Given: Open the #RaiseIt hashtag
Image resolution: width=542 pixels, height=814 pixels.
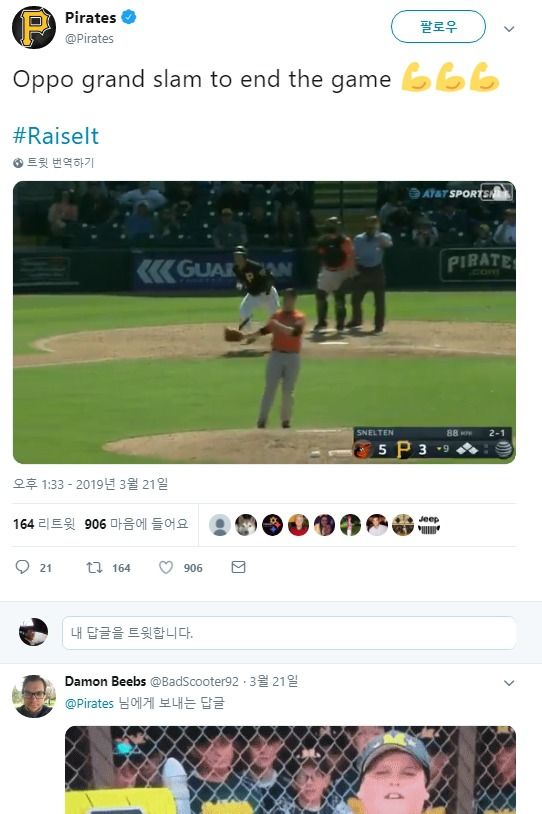Looking at the screenshot, I should [x=56, y=136].
